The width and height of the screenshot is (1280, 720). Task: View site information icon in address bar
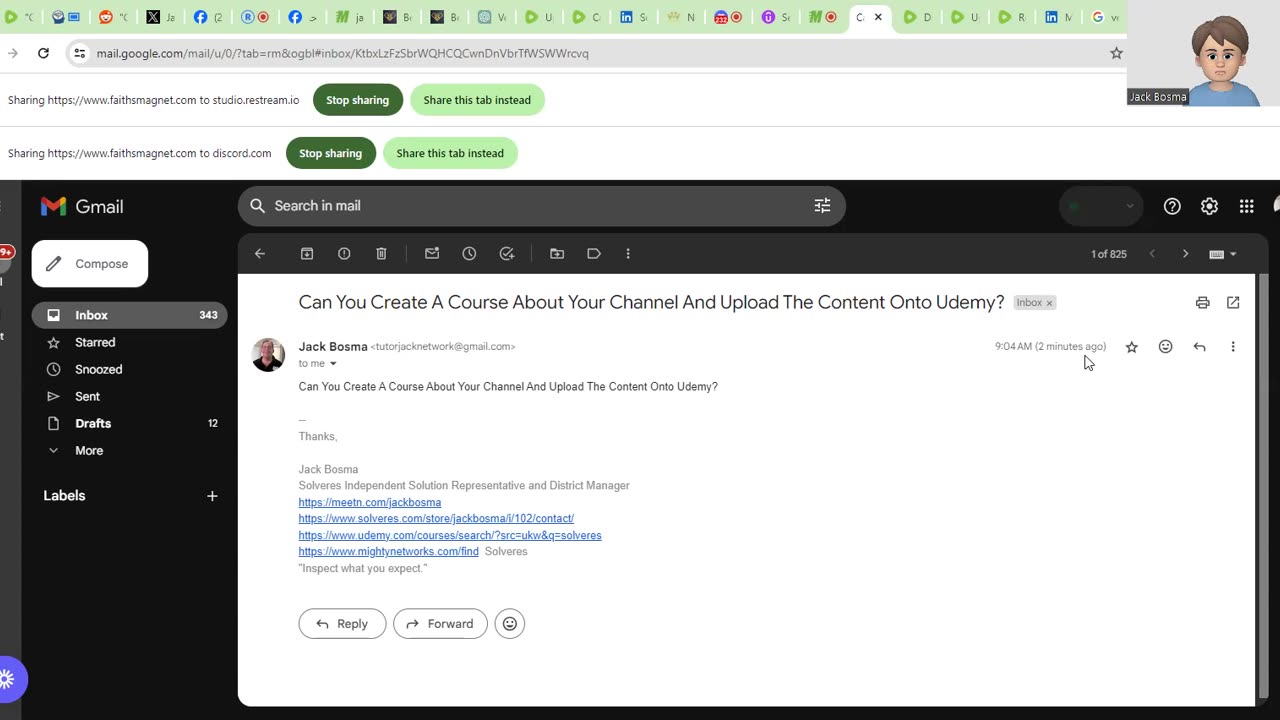coord(80,53)
